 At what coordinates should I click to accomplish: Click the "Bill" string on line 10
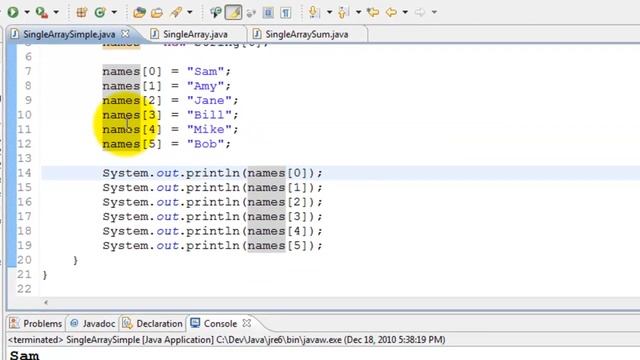click(x=209, y=115)
